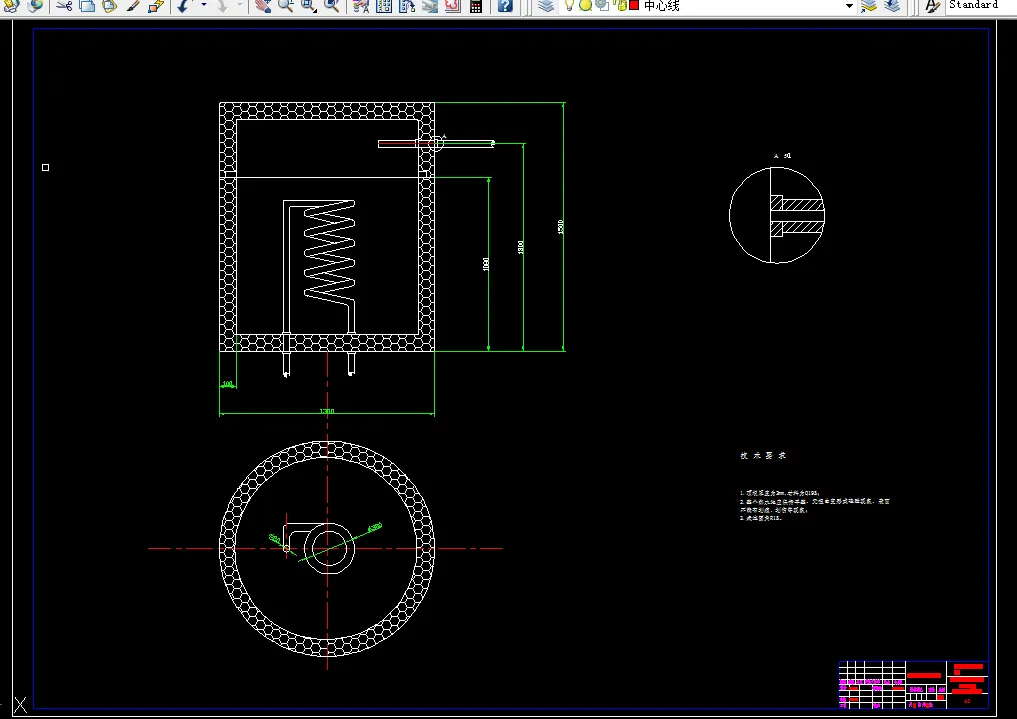Toggle layer viewport freeze icon
The width and height of the screenshot is (1017, 719).
[601, 5]
